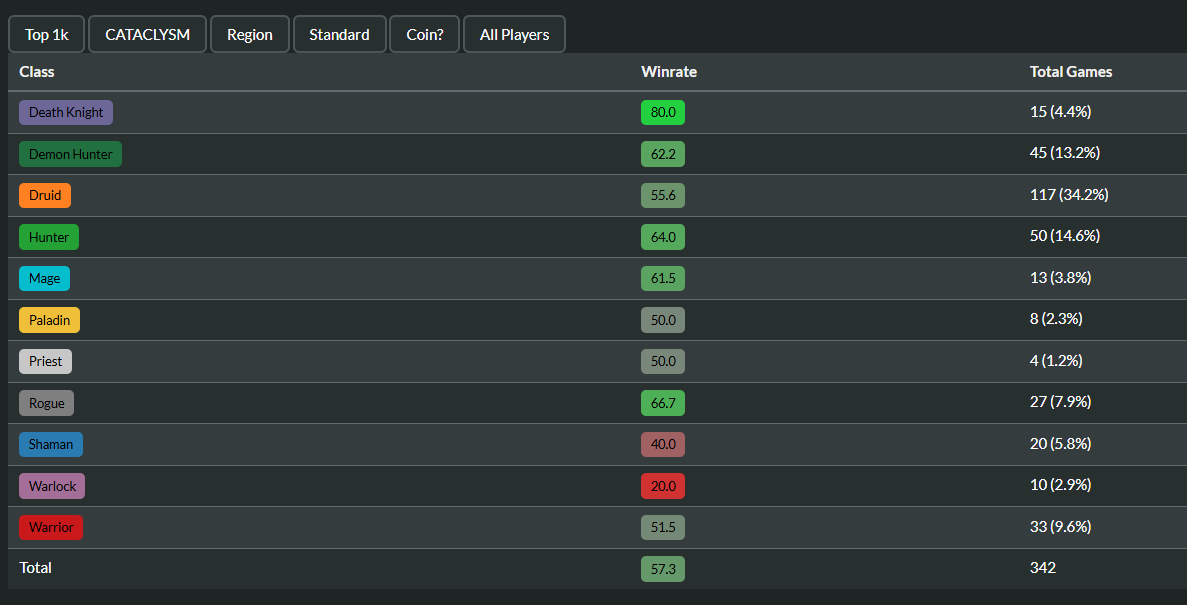
Task: Open the Region filter dropdown
Action: point(250,34)
